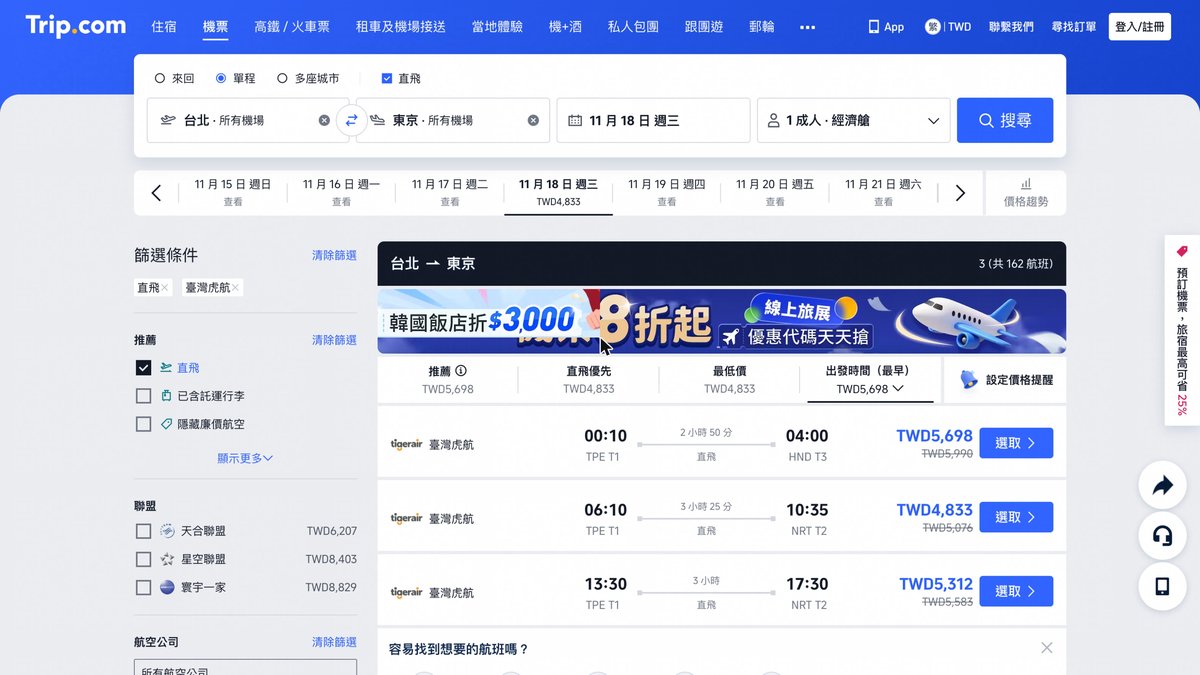The height and width of the screenshot is (675, 1200).
Task: Pick 11 月 19 日 週四 date
Action: pos(667,192)
